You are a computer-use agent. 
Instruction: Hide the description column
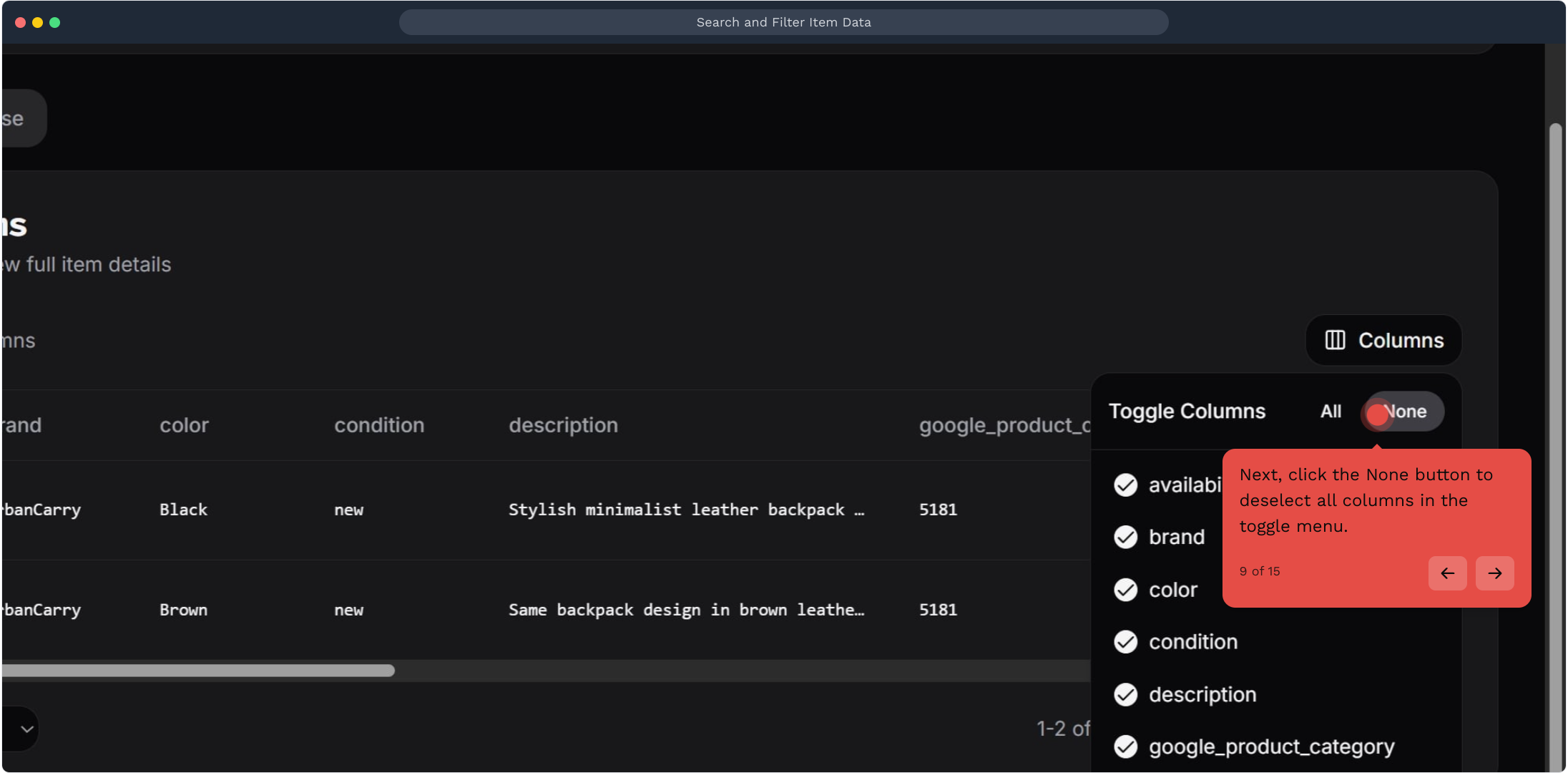pos(1126,694)
